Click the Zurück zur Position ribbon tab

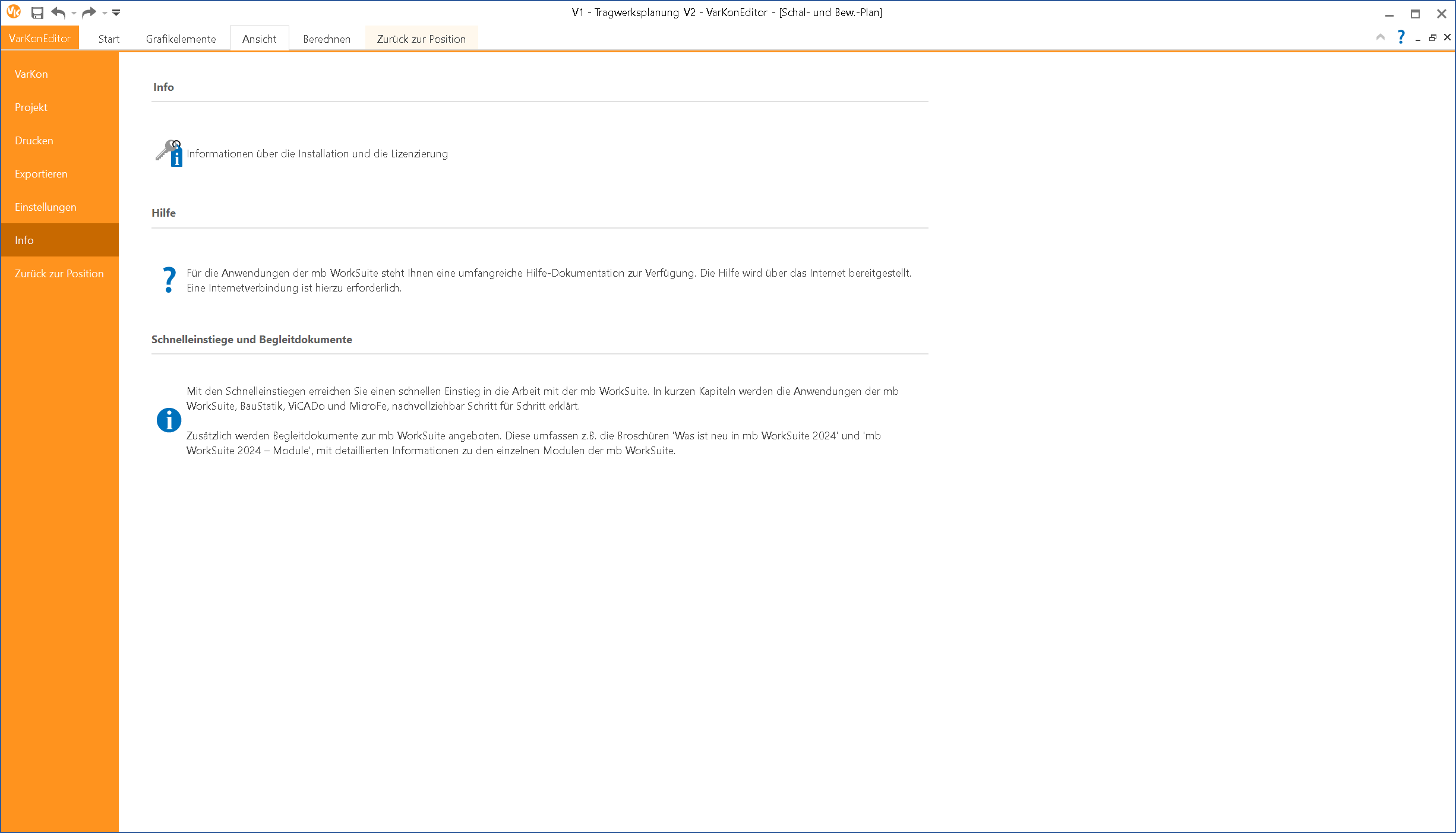click(x=421, y=39)
